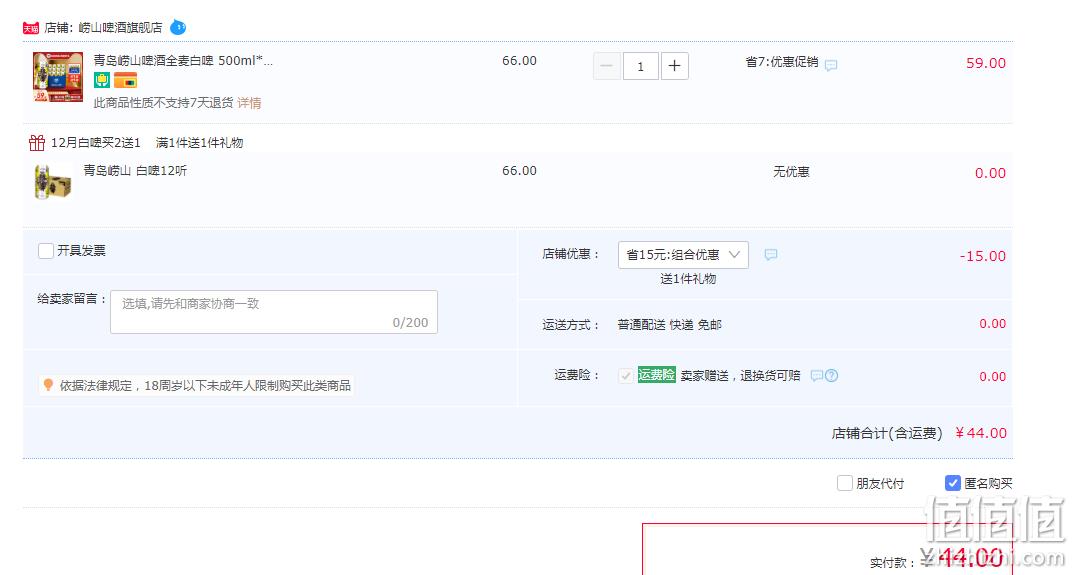Check the 开具发票 invoice checkbox

click(x=46, y=251)
